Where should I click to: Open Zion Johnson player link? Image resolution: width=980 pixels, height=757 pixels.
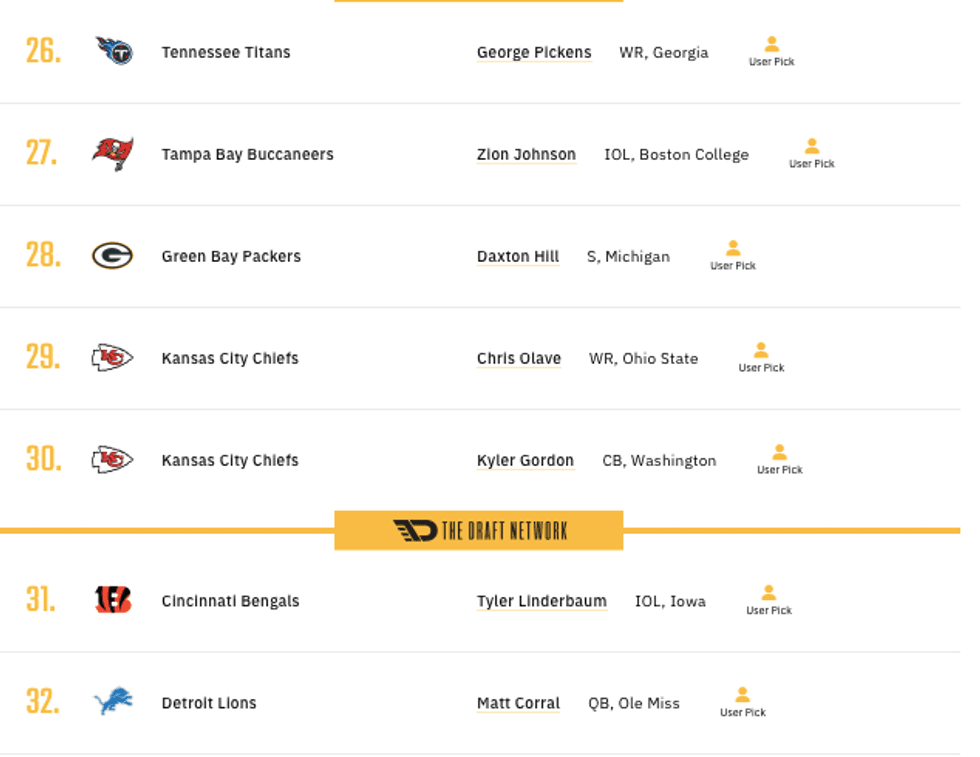(526, 154)
